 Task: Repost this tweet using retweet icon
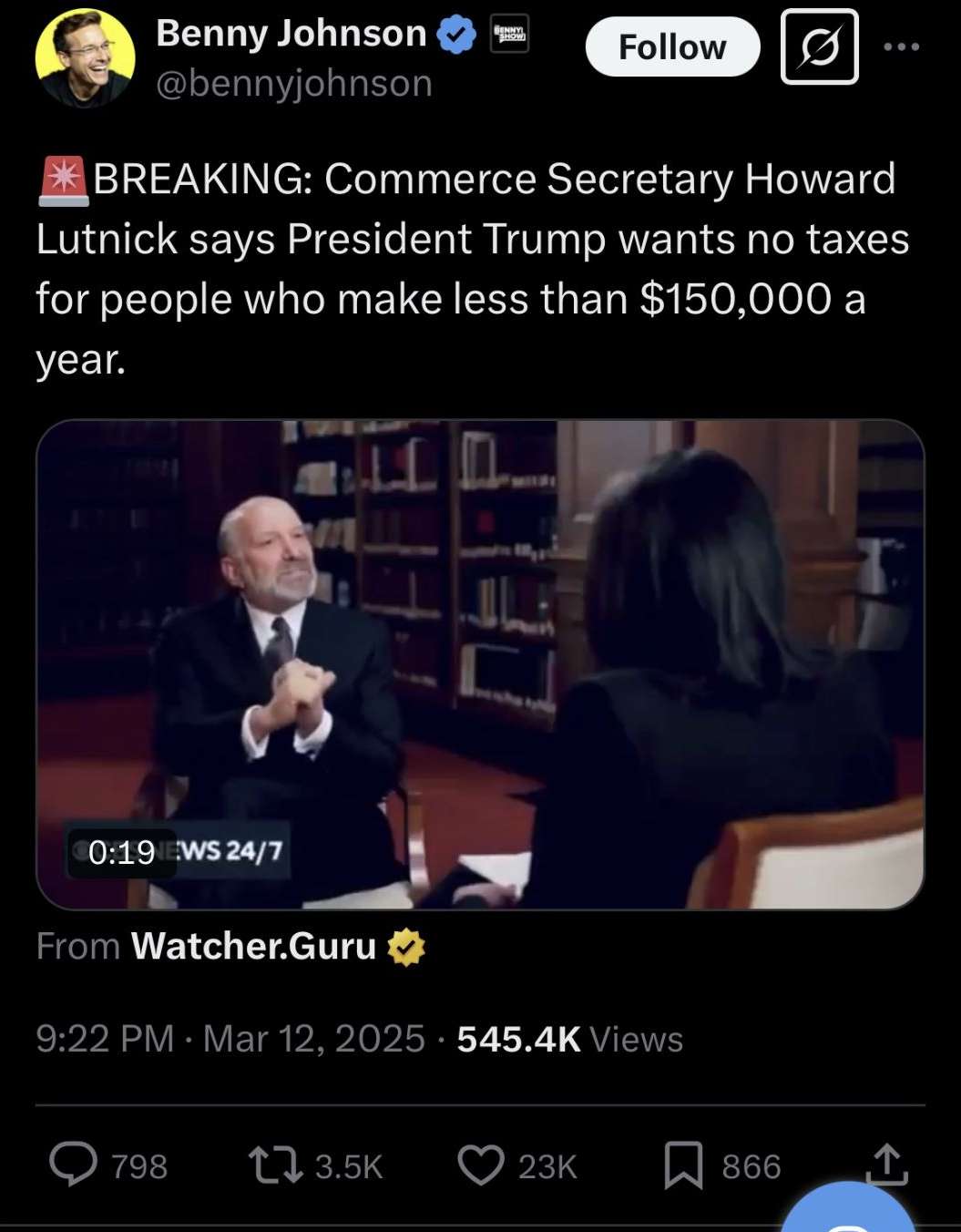point(276,1165)
